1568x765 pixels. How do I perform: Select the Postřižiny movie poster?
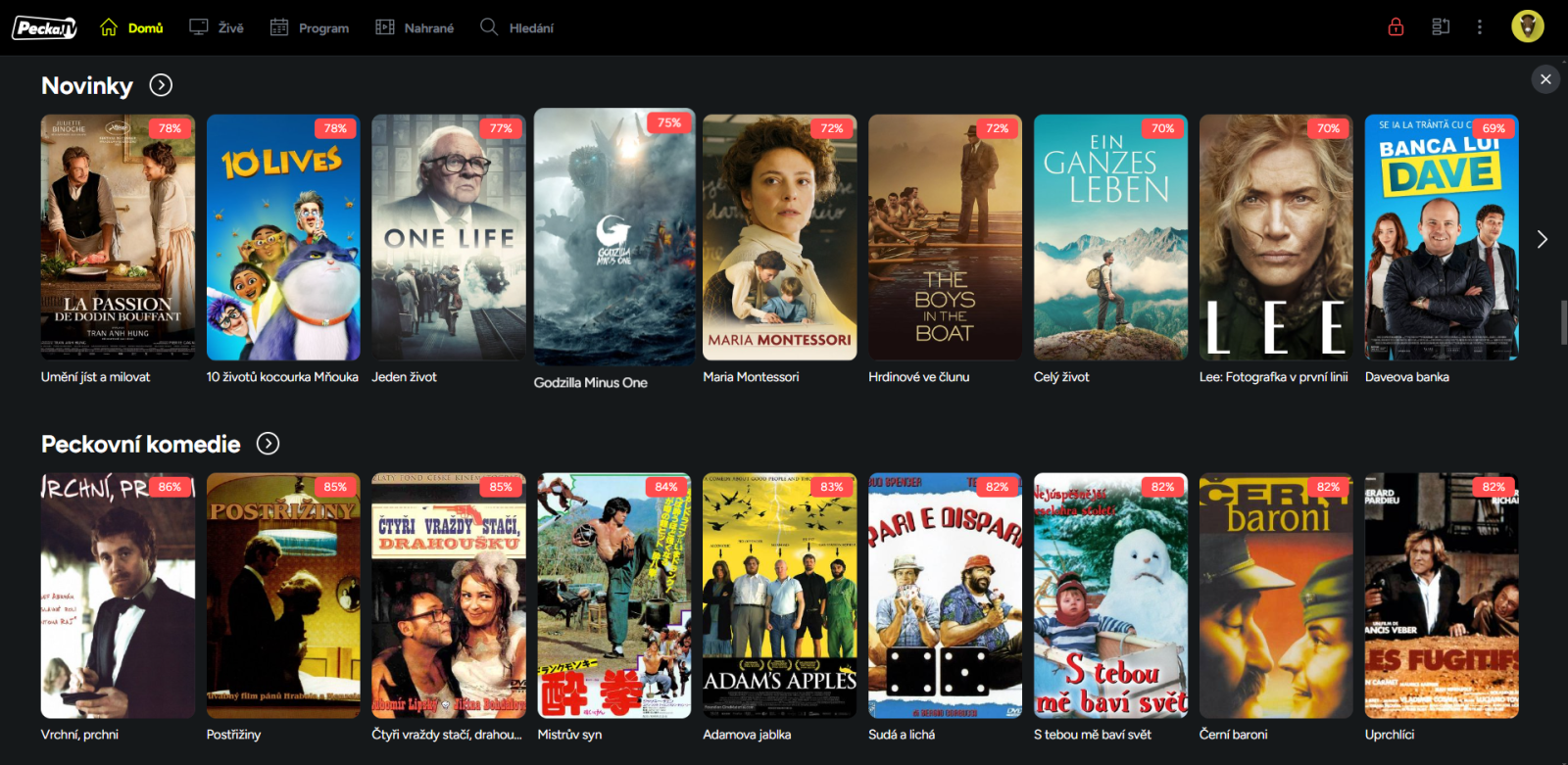pos(283,596)
